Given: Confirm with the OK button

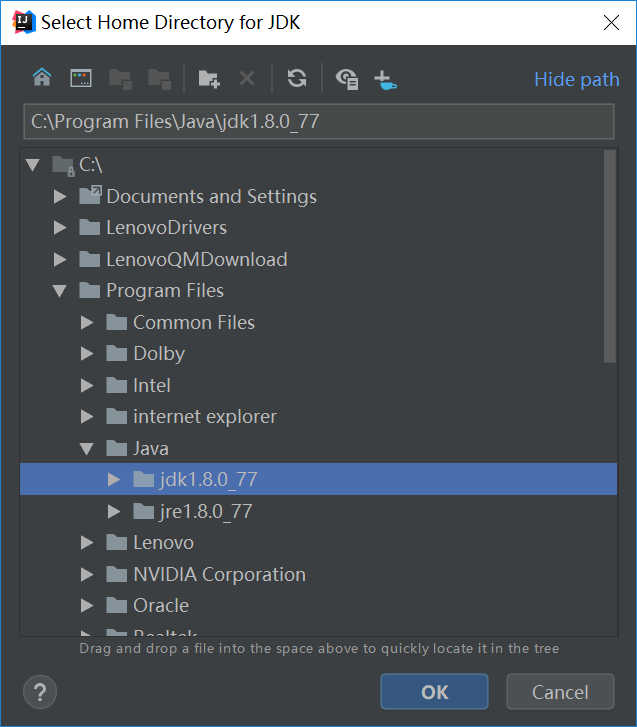Looking at the screenshot, I should 434,692.
